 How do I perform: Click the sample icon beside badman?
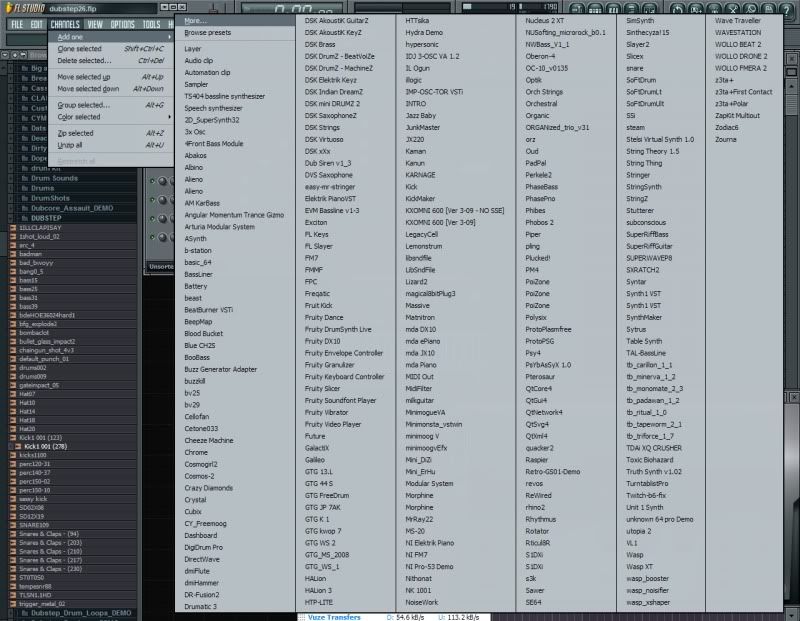click(13, 254)
